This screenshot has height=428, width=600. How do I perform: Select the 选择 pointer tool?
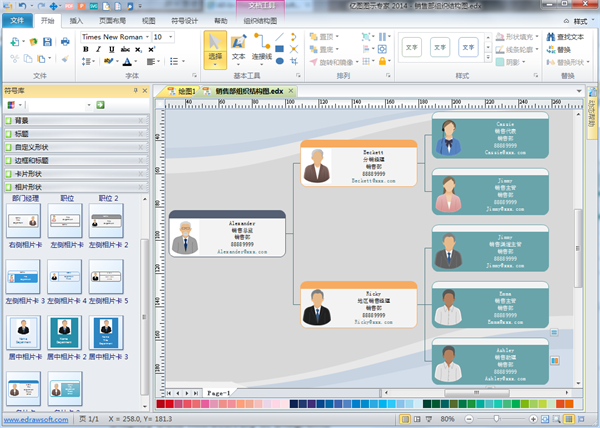click(215, 47)
